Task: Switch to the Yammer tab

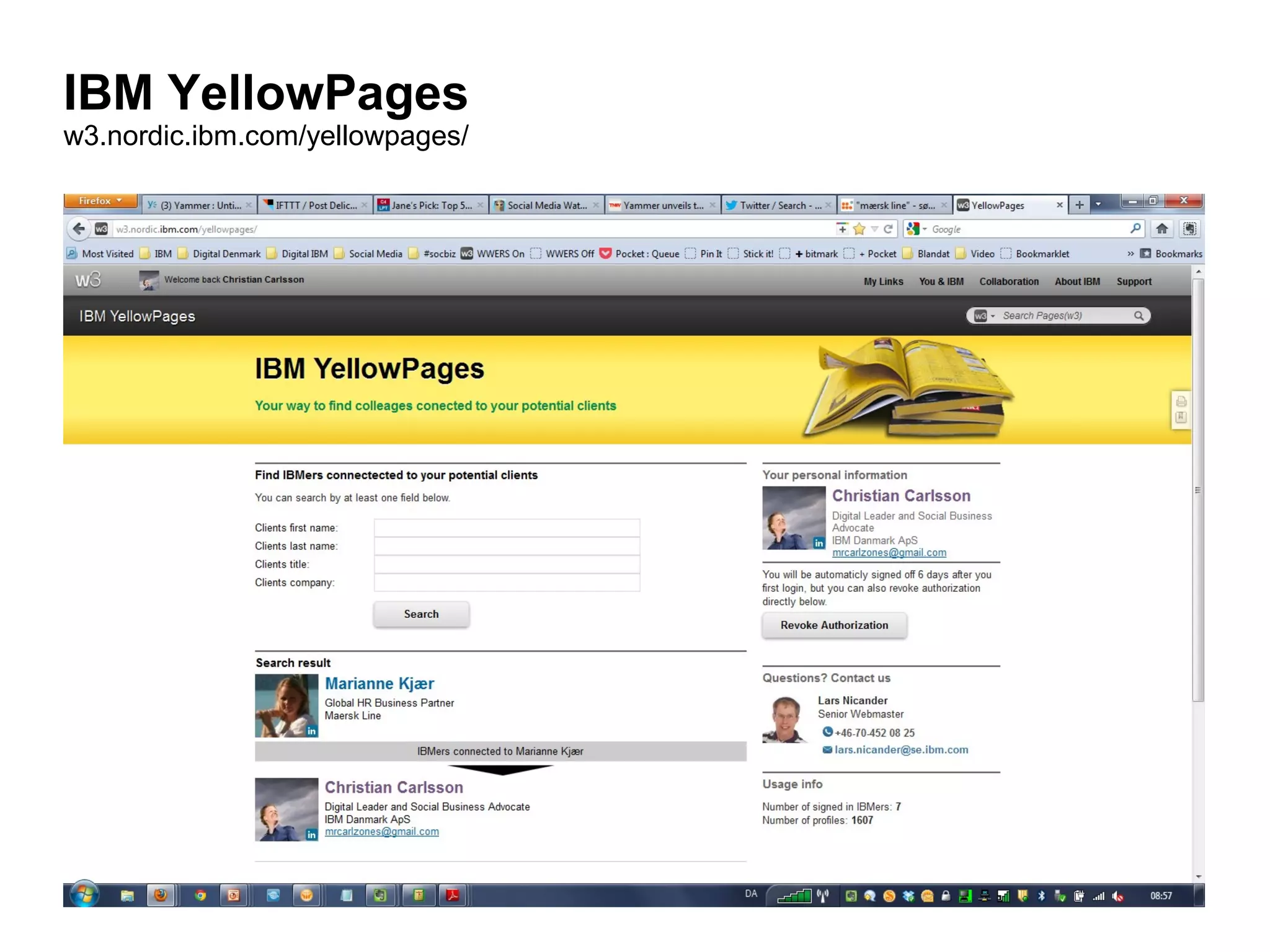Action: click(199, 205)
